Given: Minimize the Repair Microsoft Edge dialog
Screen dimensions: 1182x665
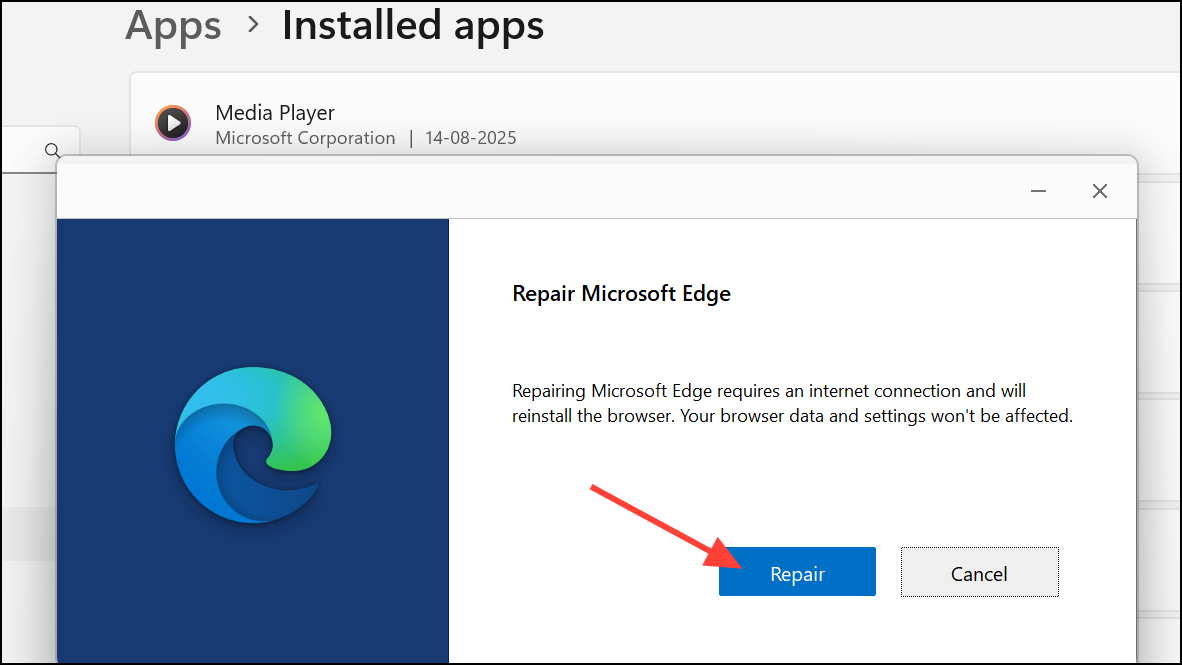Looking at the screenshot, I should (x=1040, y=191).
